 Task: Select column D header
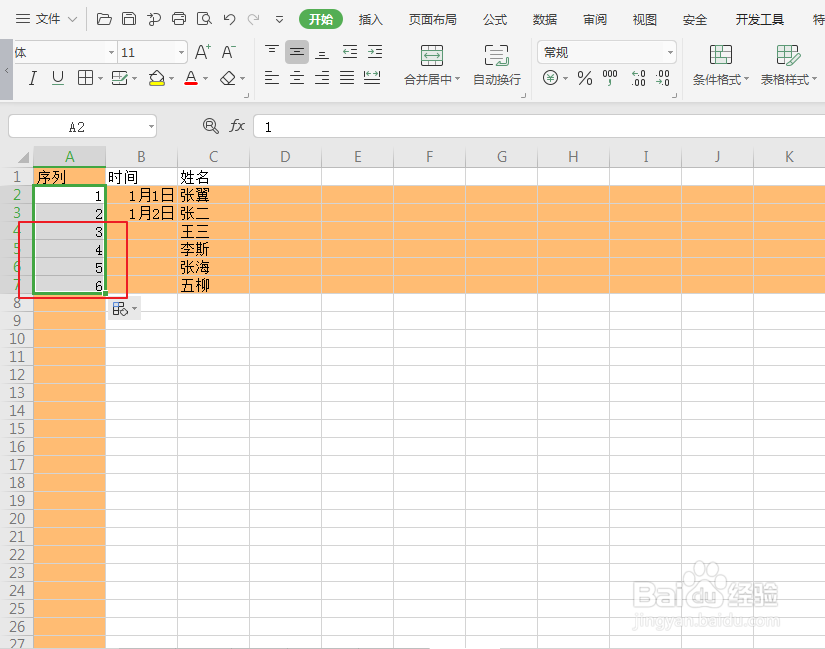[x=285, y=157]
